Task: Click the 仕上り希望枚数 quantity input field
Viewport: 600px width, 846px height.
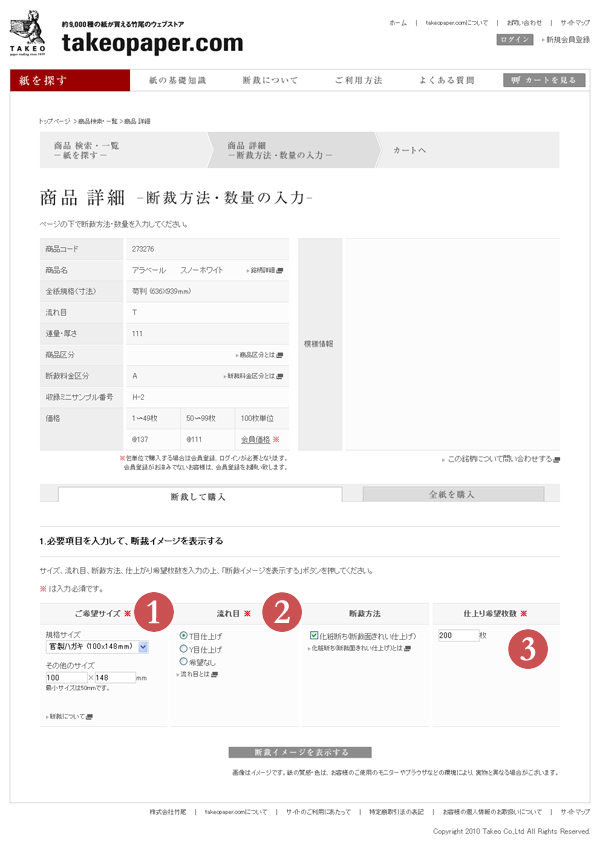Action: (456, 635)
